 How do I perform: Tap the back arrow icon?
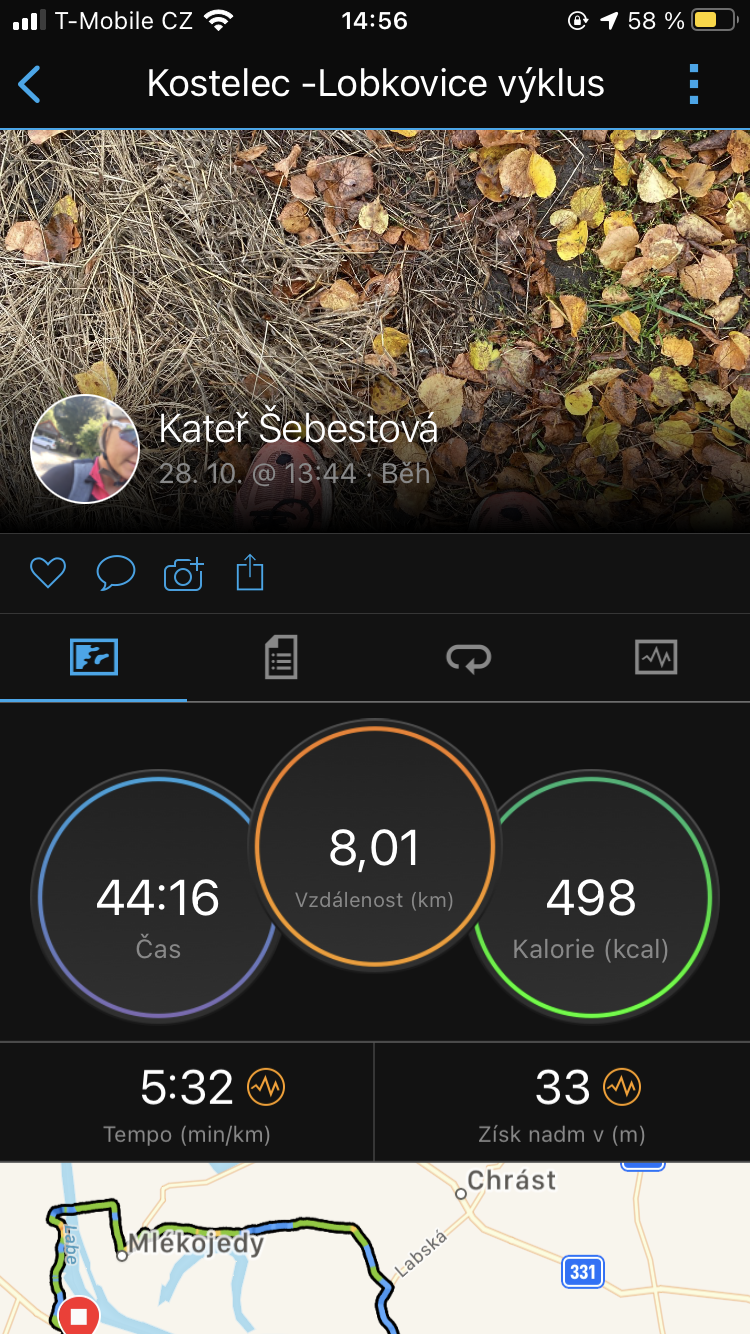tap(30, 85)
